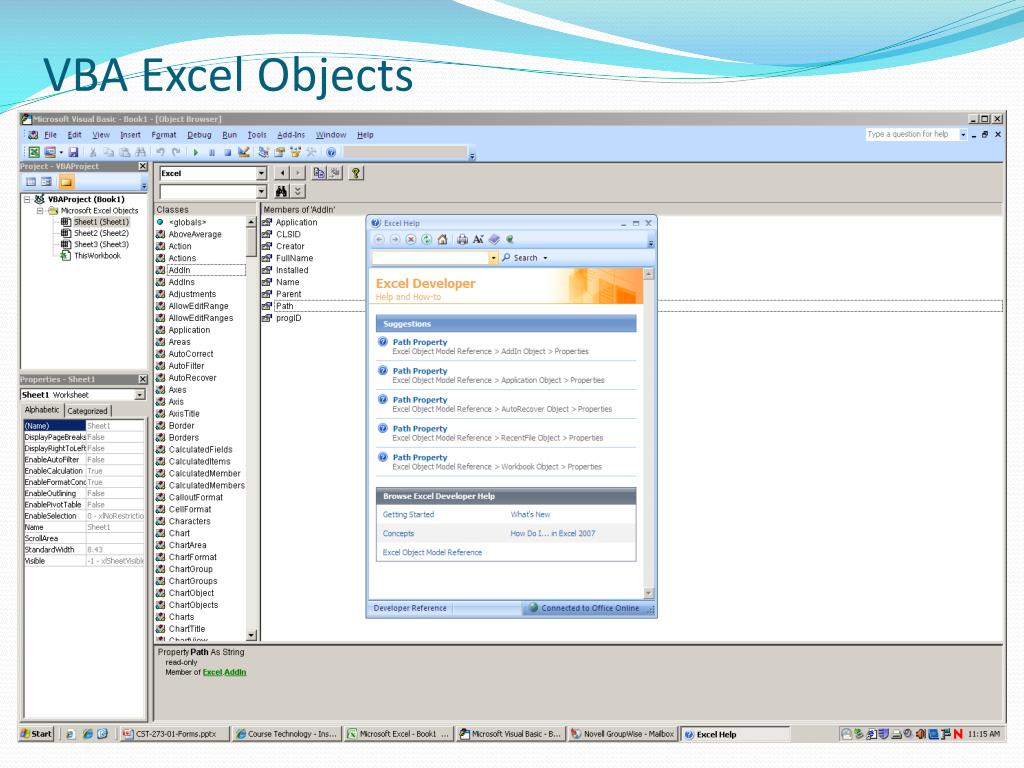Click green Excel.AddIn link in details pane
This screenshot has width=1024, height=768.
225,672
